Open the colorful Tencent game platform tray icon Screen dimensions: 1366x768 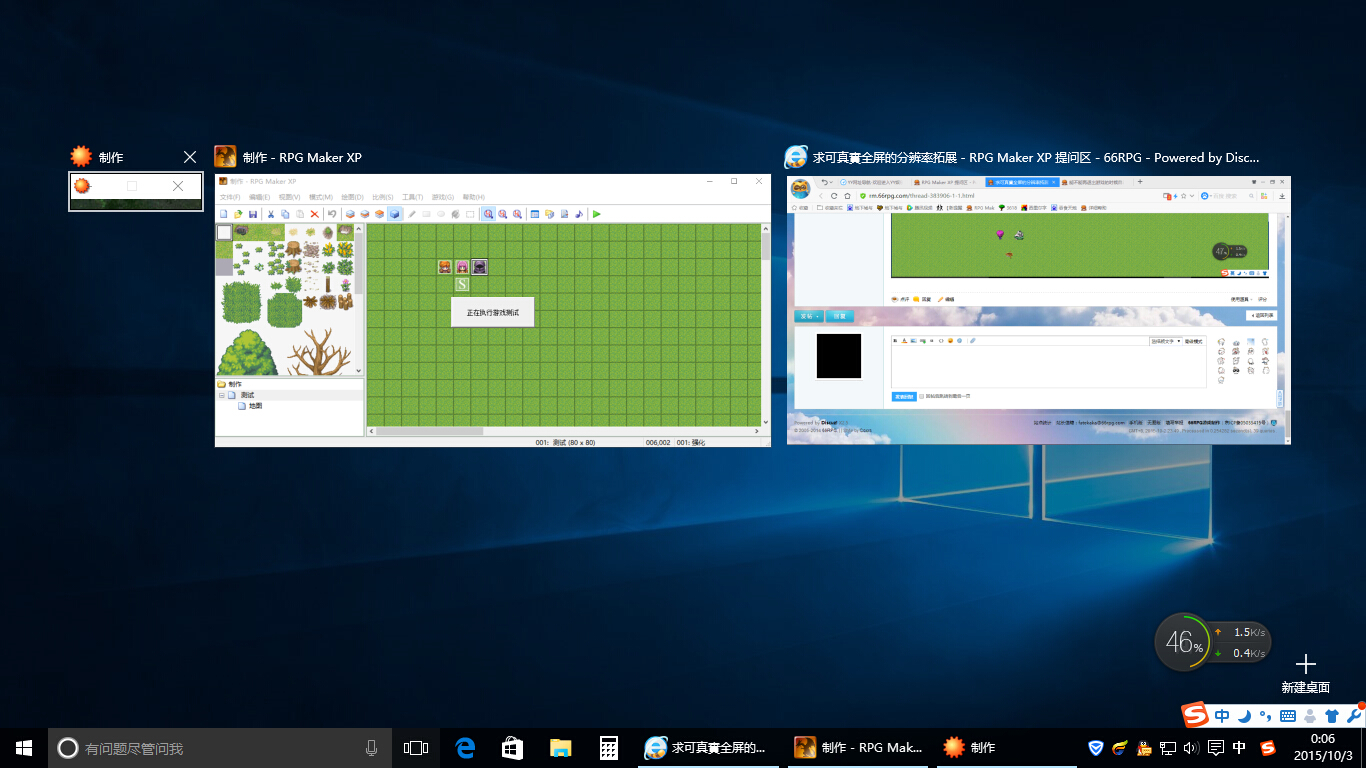click(x=1120, y=747)
